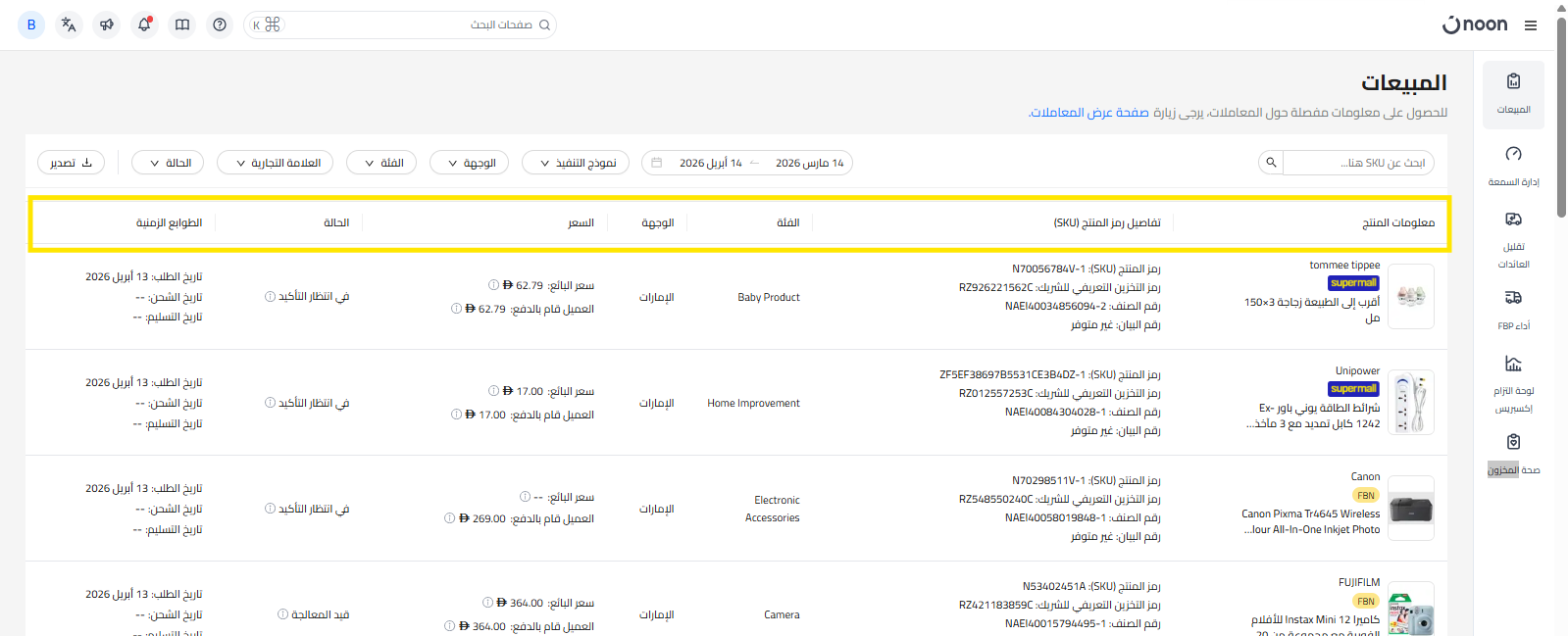
Task: Click info icon beside tommee tippee seller price
Action: pyautogui.click(x=493, y=285)
